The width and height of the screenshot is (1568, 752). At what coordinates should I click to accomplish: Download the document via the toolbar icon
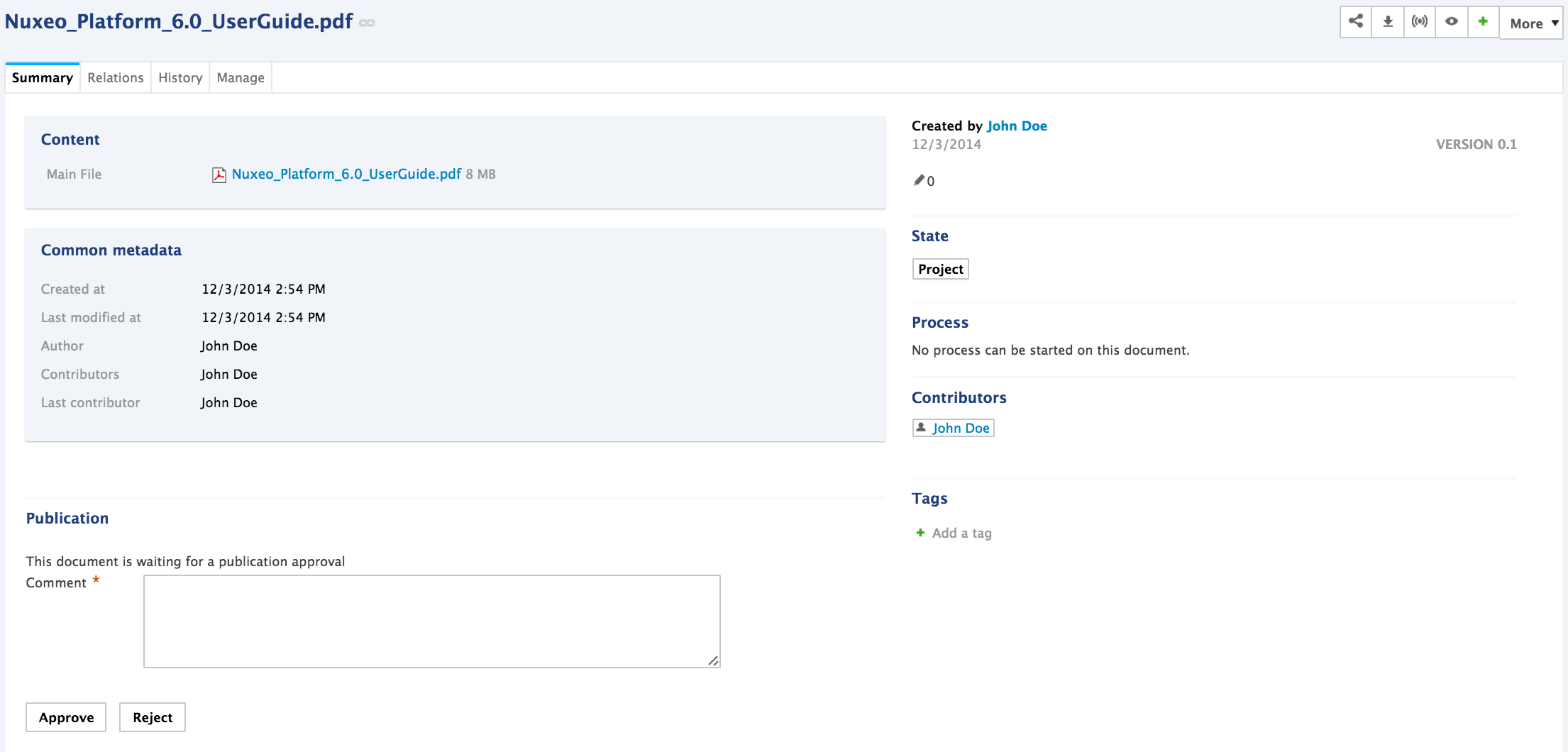coord(1388,21)
